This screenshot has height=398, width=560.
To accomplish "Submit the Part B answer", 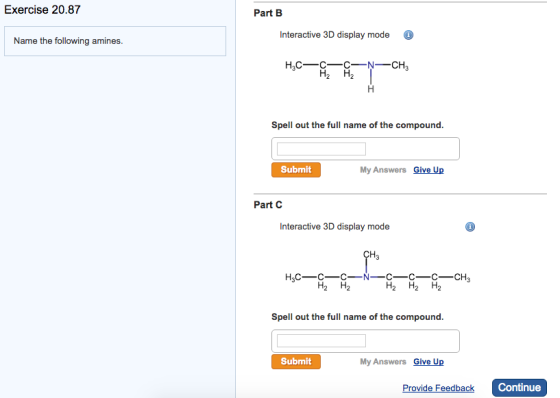I will tap(296, 170).
